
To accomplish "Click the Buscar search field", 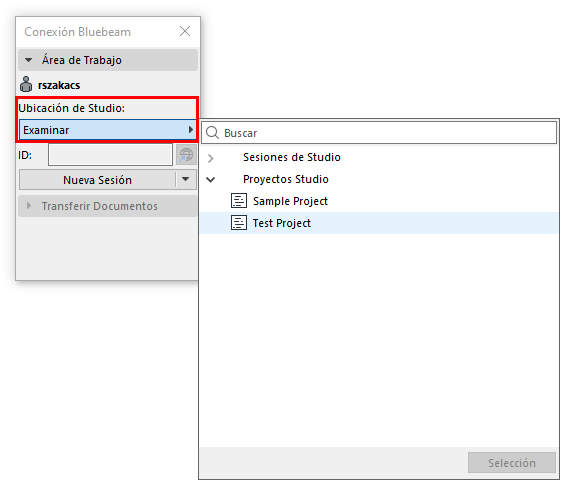I will 379,133.
